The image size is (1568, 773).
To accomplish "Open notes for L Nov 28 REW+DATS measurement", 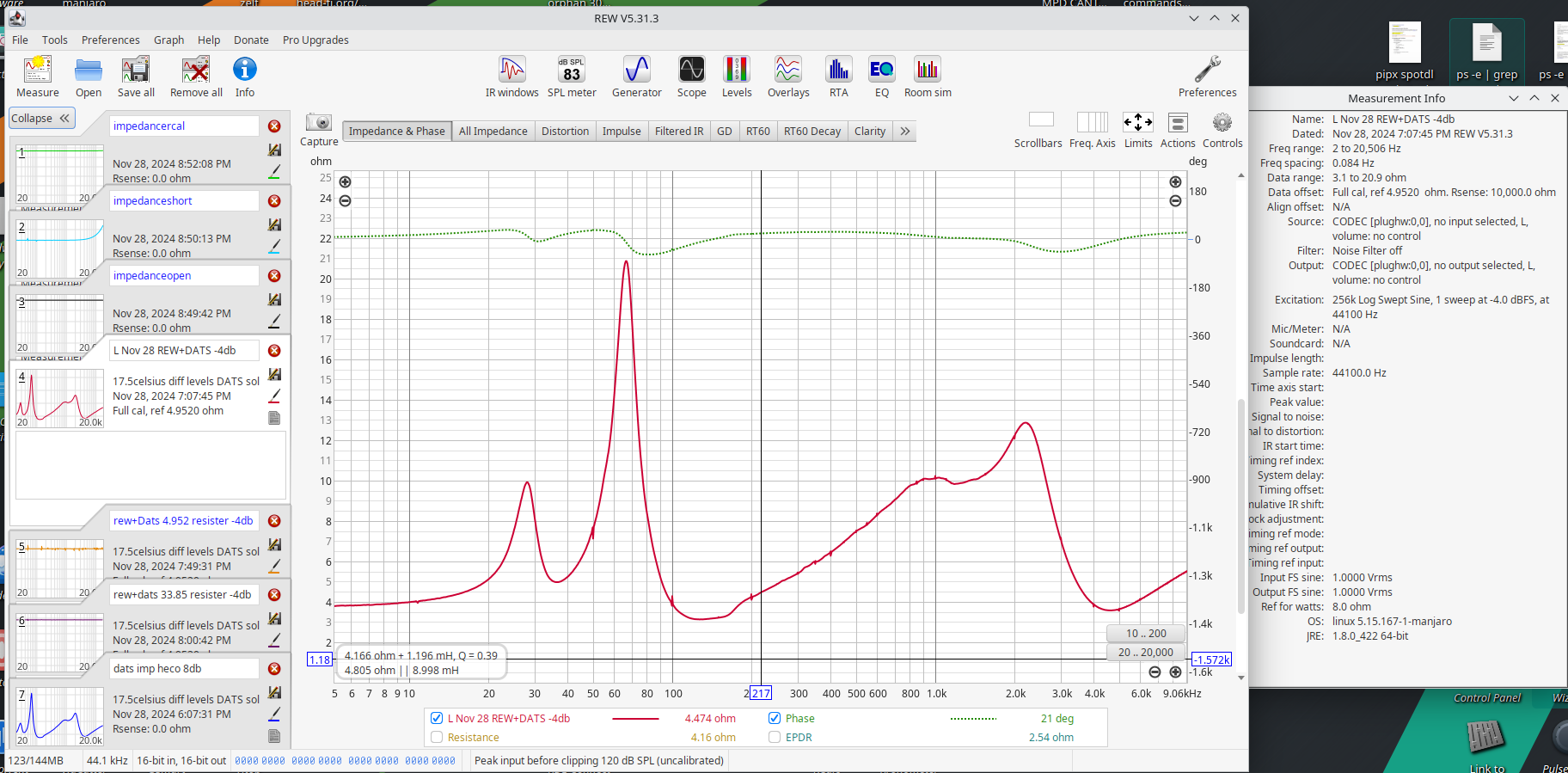I will (274, 418).
